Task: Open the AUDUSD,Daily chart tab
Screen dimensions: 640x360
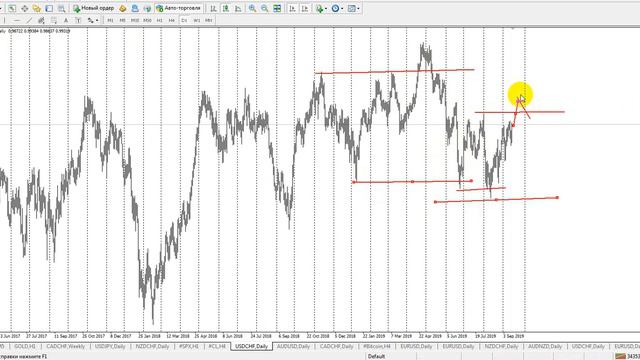Action: coord(293,346)
